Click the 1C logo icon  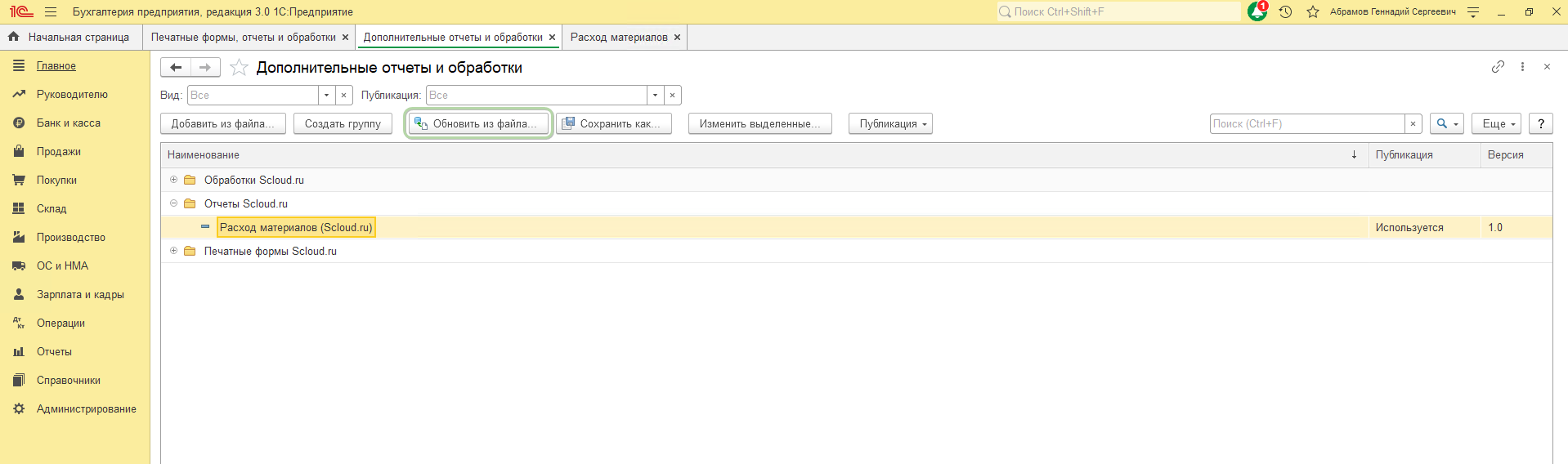[21, 12]
